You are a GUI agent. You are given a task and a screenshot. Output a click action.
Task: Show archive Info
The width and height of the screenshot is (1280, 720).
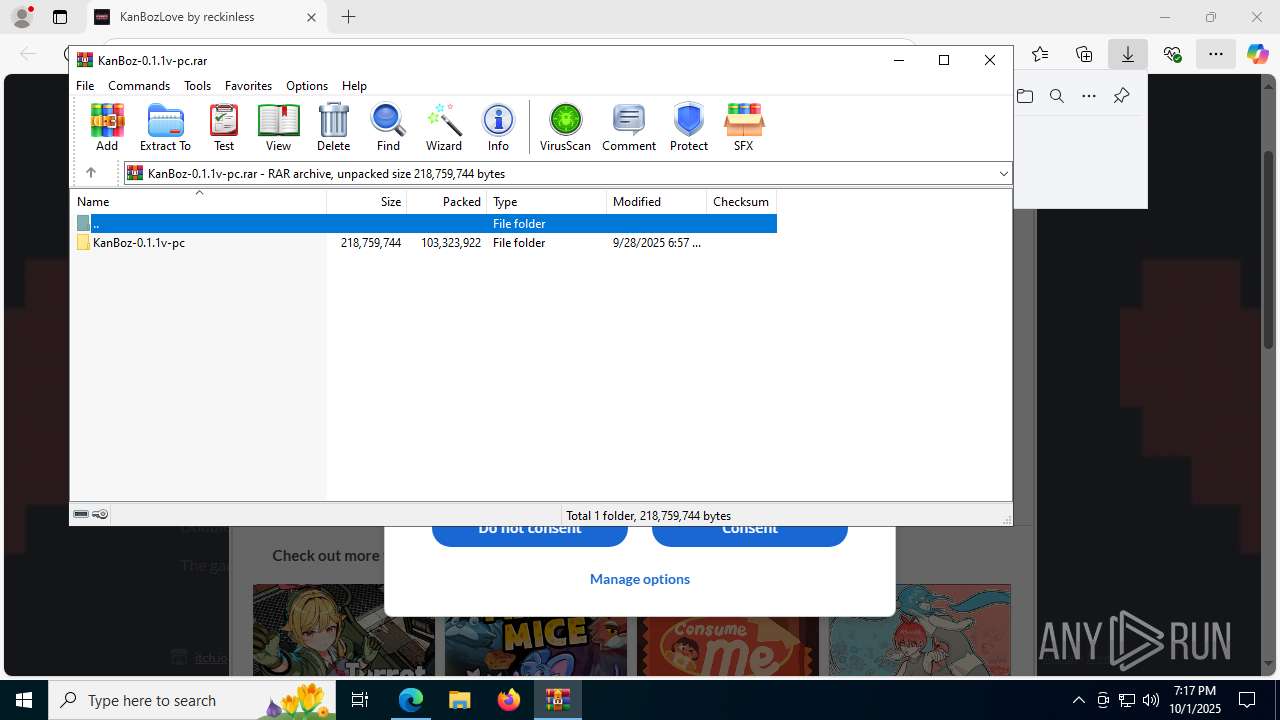pos(498,127)
